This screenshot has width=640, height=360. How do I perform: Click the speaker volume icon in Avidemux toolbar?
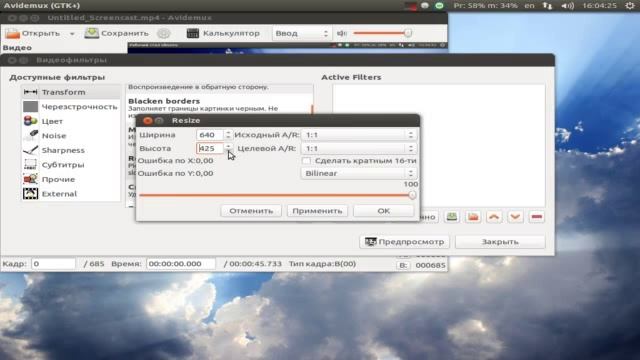coord(342,33)
